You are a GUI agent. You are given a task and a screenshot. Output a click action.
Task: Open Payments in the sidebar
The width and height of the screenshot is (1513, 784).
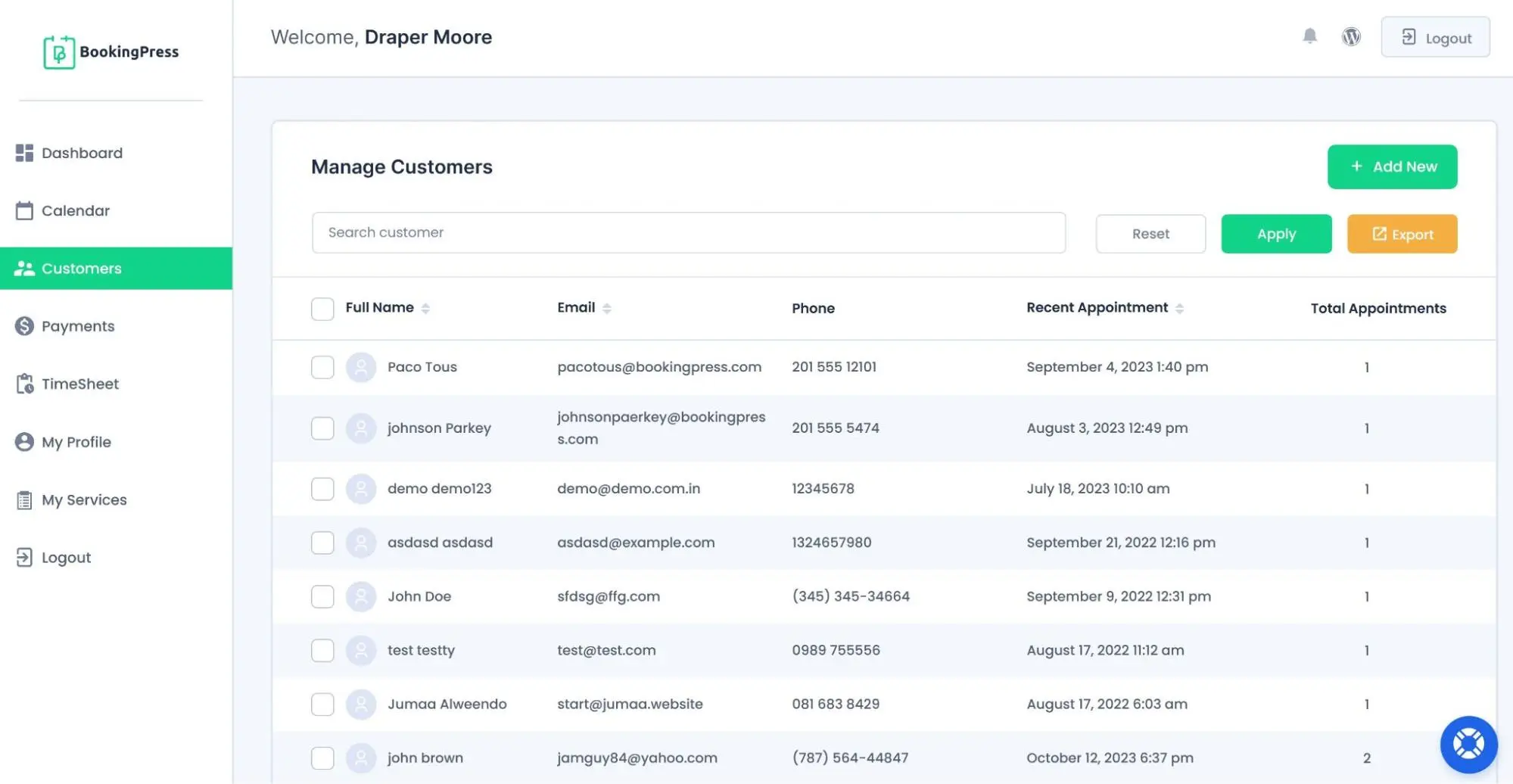(x=77, y=326)
